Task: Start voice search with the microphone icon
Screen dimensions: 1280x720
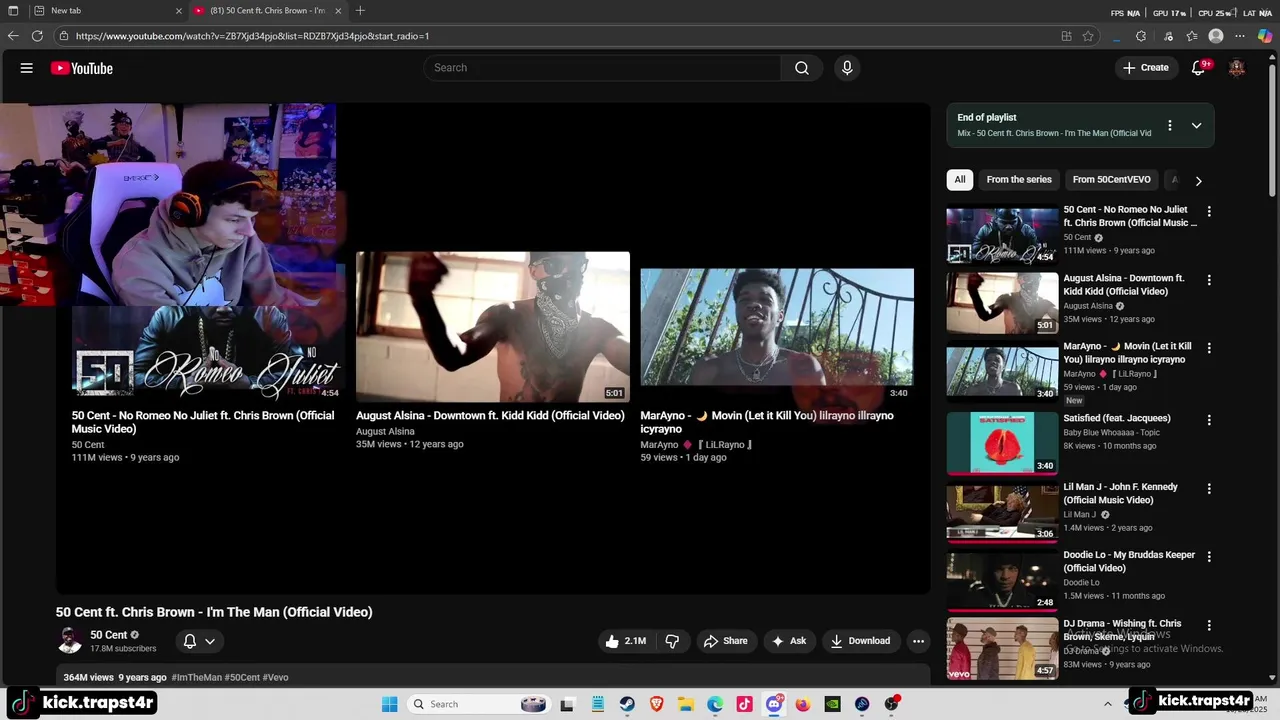Action: point(847,68)
